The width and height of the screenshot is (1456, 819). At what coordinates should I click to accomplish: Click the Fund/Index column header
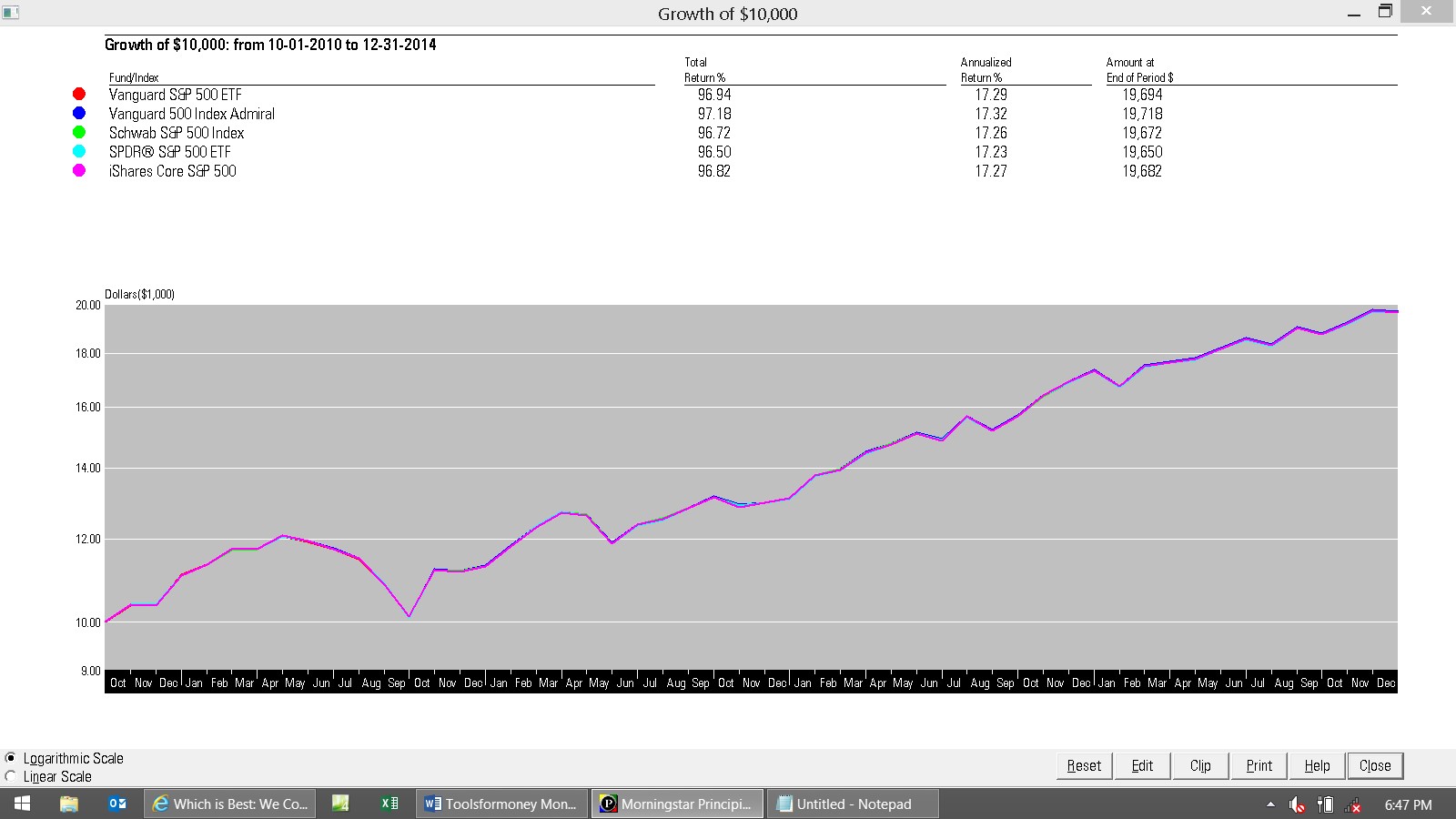[134, 78]
